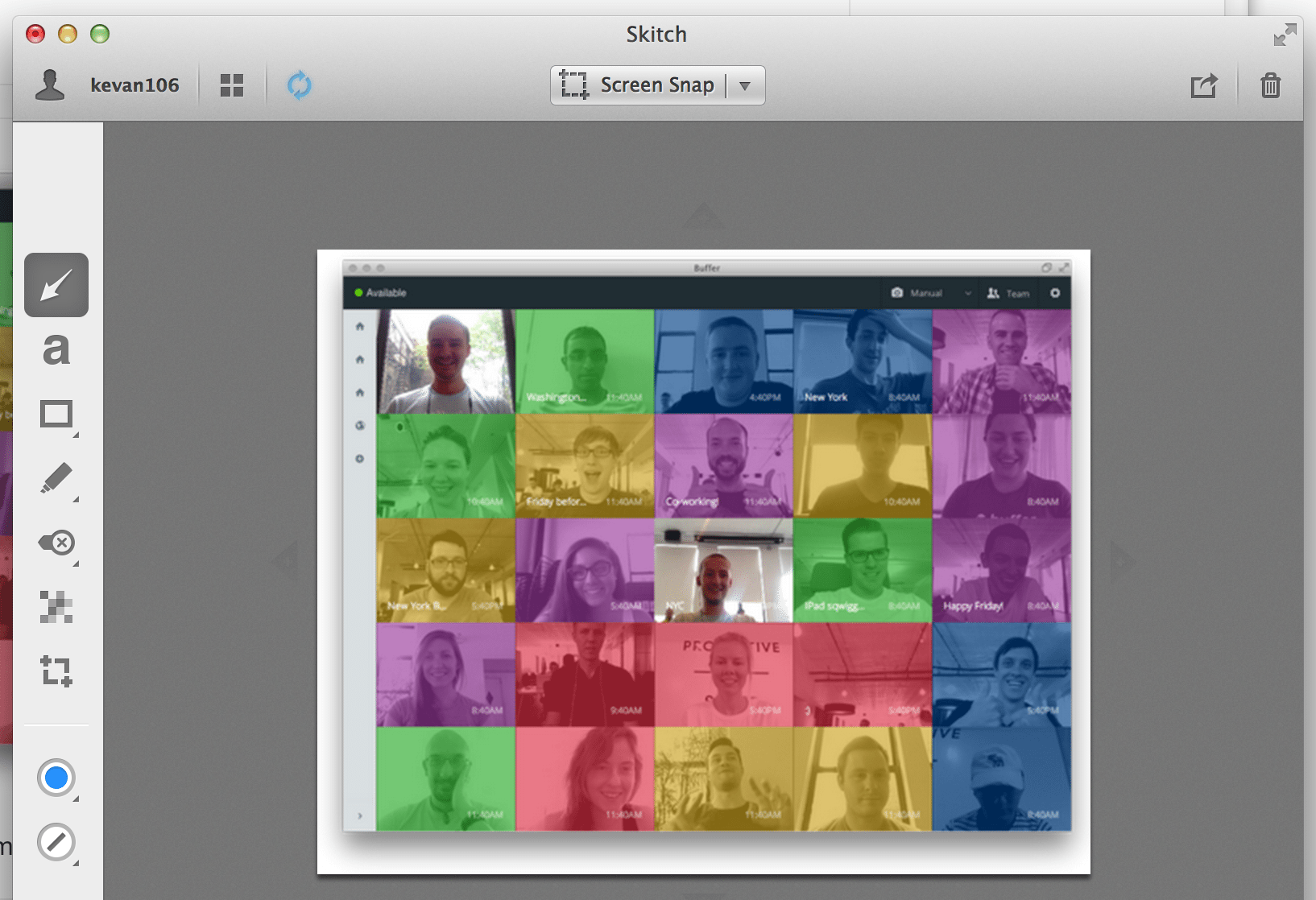1316x900 pixels.
Task: Select the Washington video tile
Action: tap(585, 361)
